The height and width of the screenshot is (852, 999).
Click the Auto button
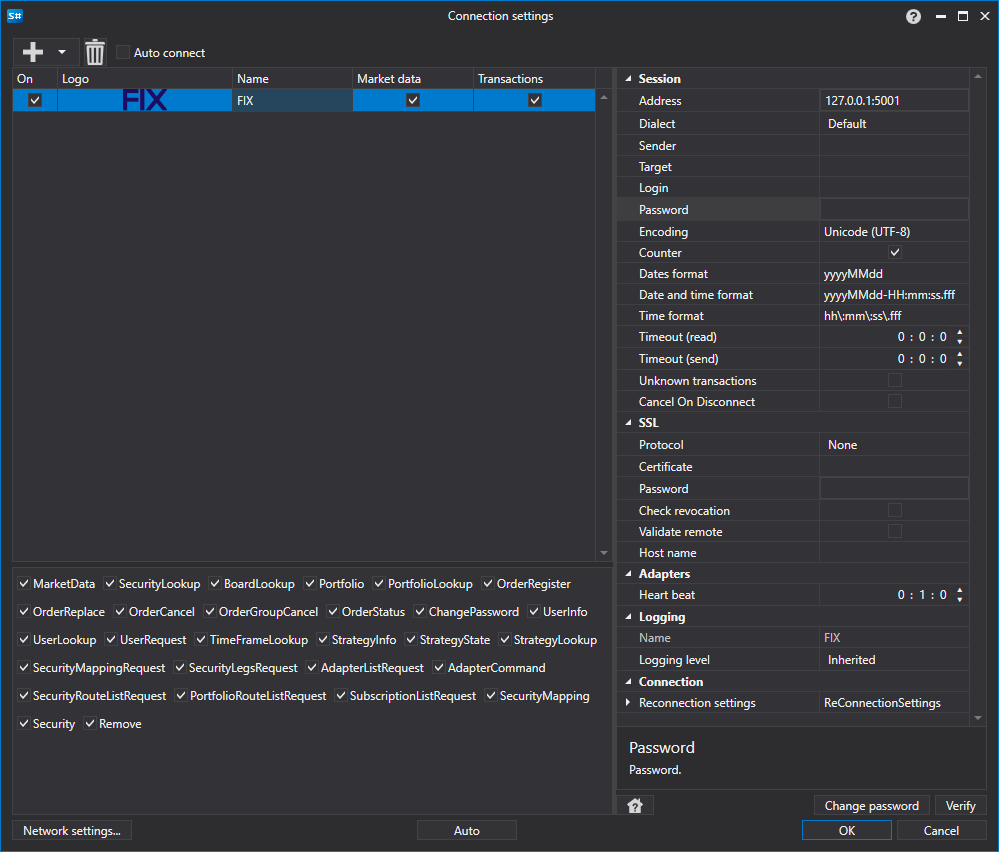(466, 830)
